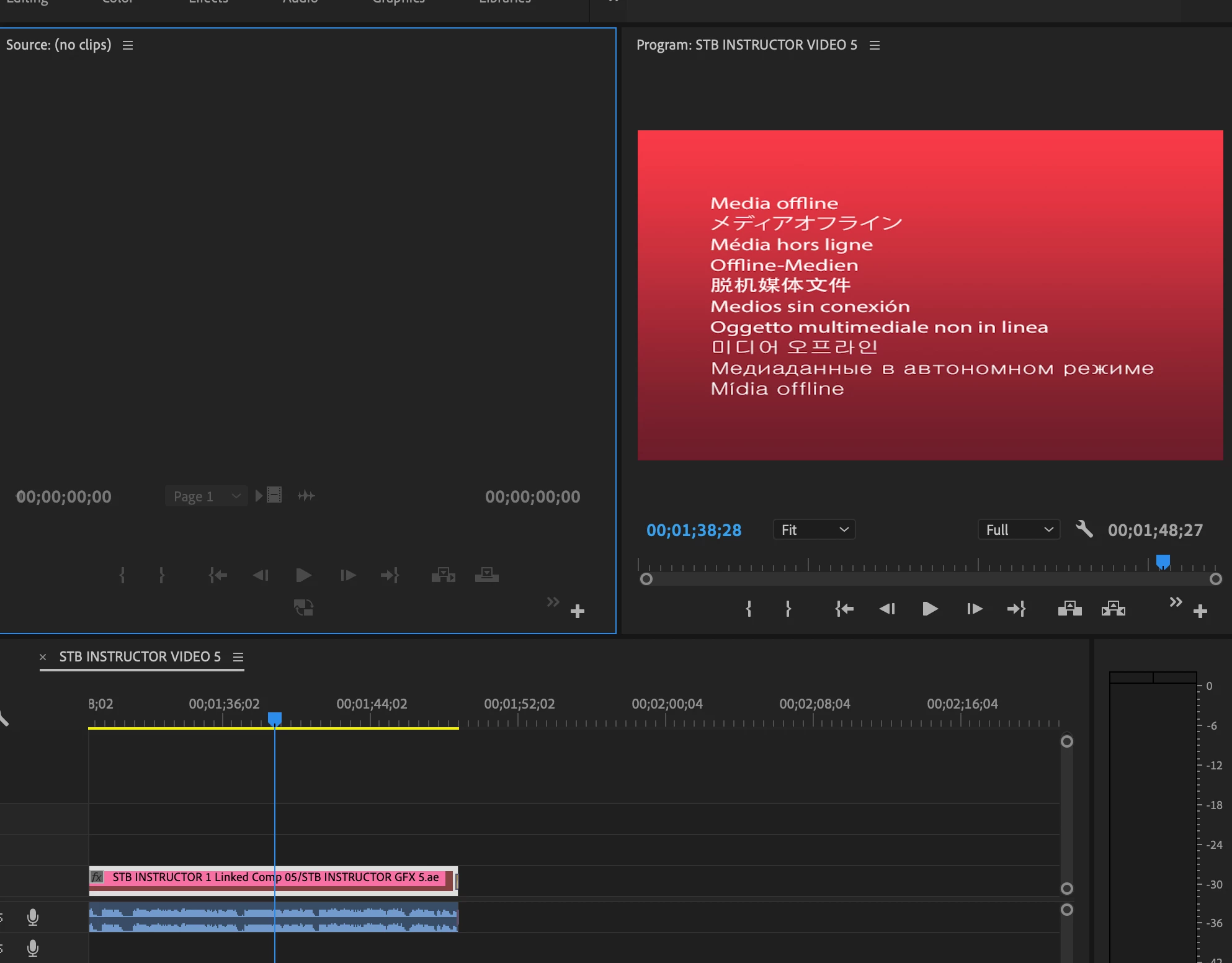Open the Fit zoom level dropdown

[814, 530]
